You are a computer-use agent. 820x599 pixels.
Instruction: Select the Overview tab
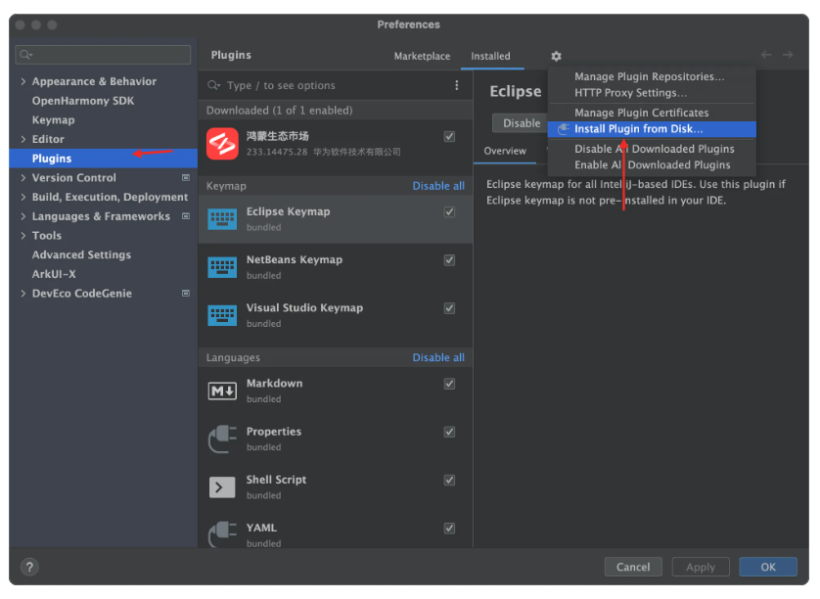505,151
